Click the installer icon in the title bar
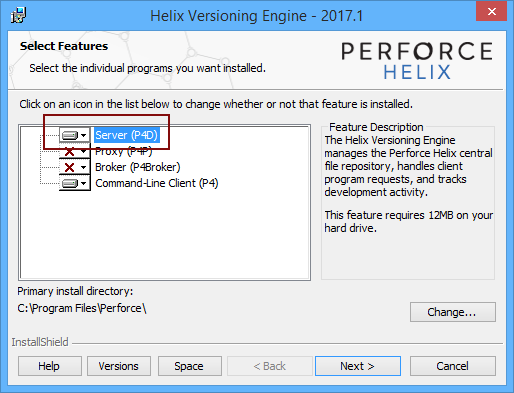Image resolution: width=514 pixels, height=393 pixels. (18, 15)
